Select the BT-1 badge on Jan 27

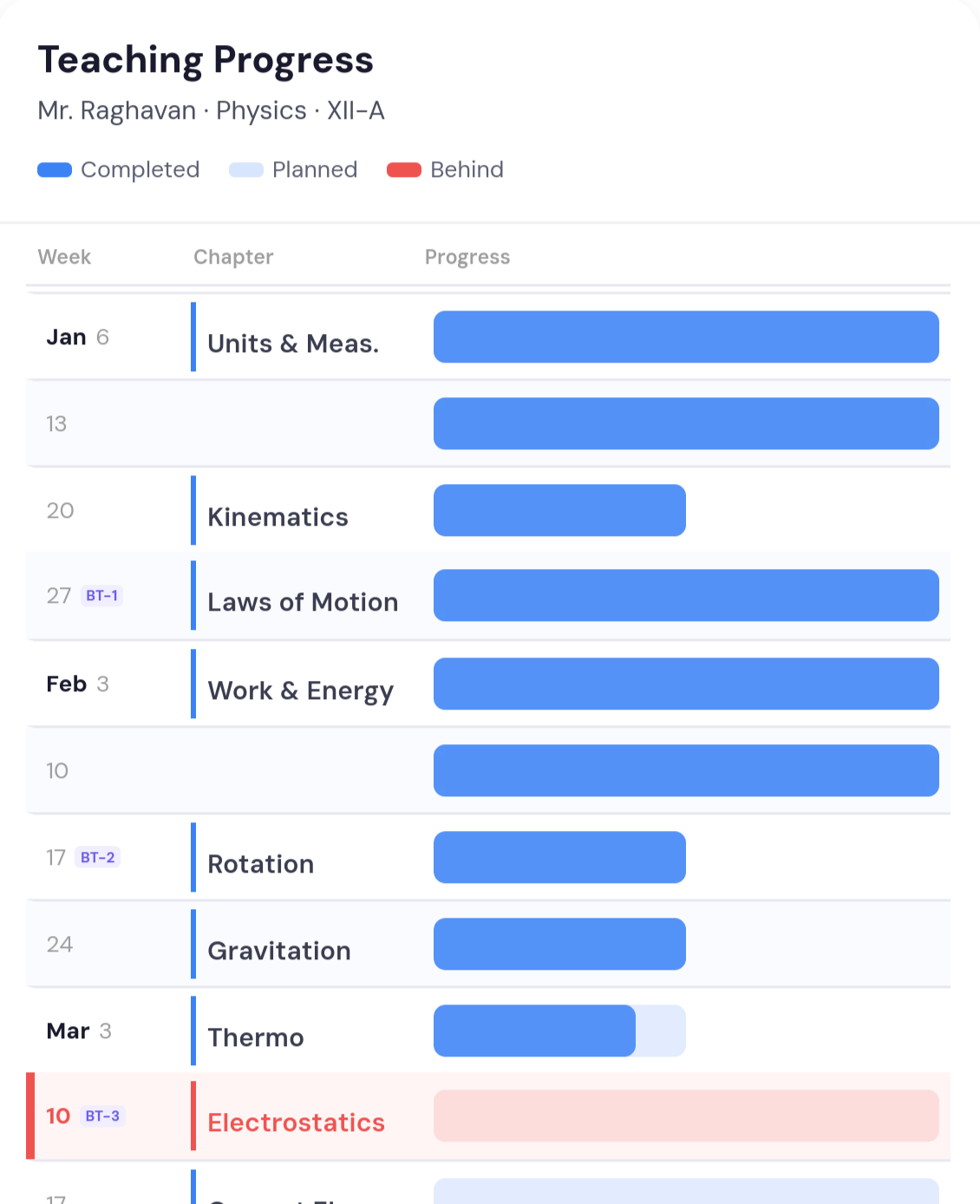[102, 596]
